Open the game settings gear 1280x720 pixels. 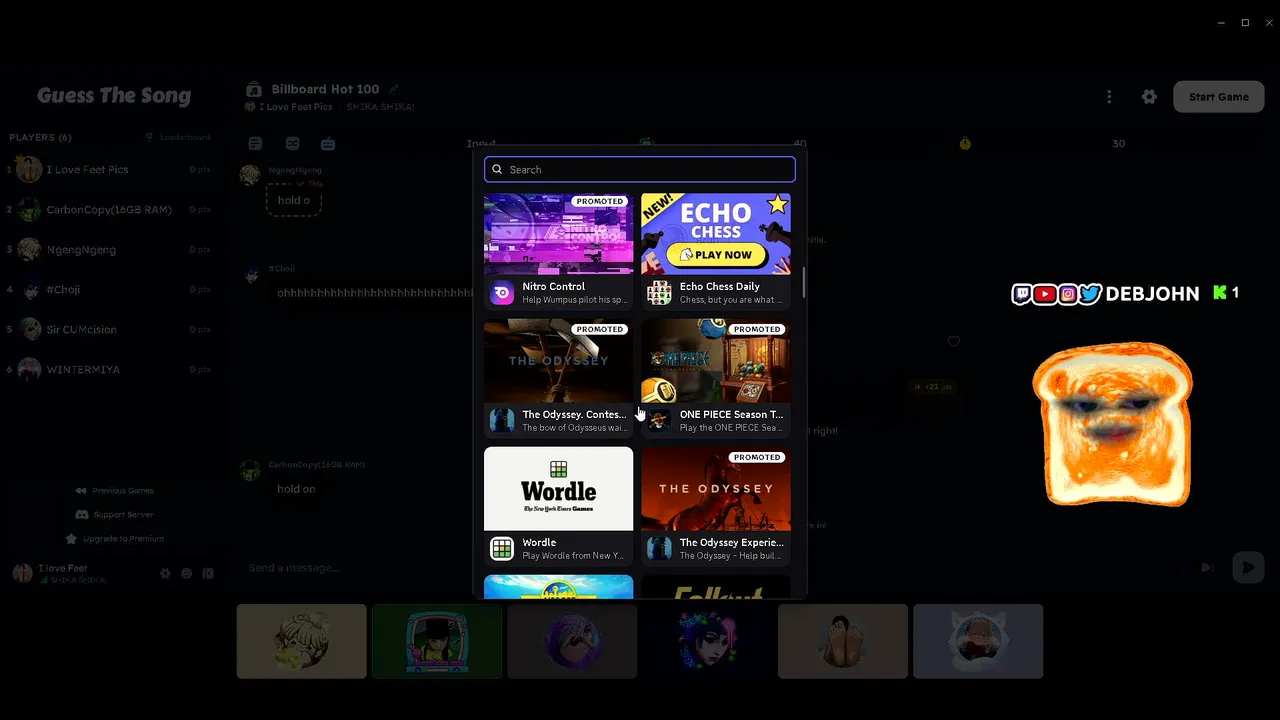point(1149,97)
